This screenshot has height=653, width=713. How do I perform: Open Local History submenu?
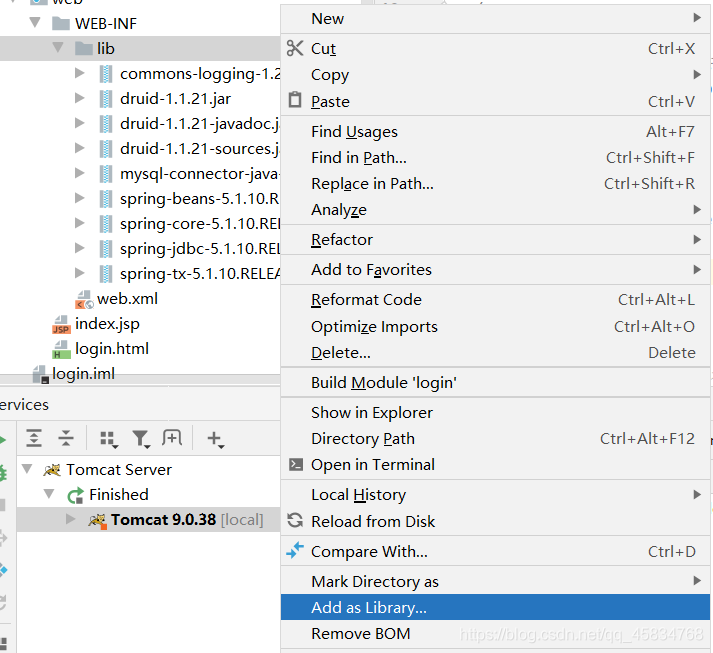tap(495, 494)
